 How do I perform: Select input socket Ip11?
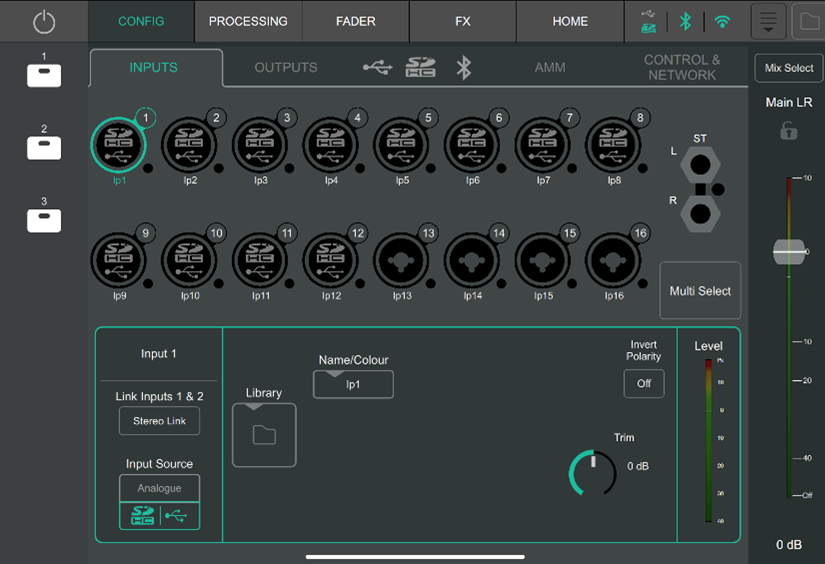260,260
